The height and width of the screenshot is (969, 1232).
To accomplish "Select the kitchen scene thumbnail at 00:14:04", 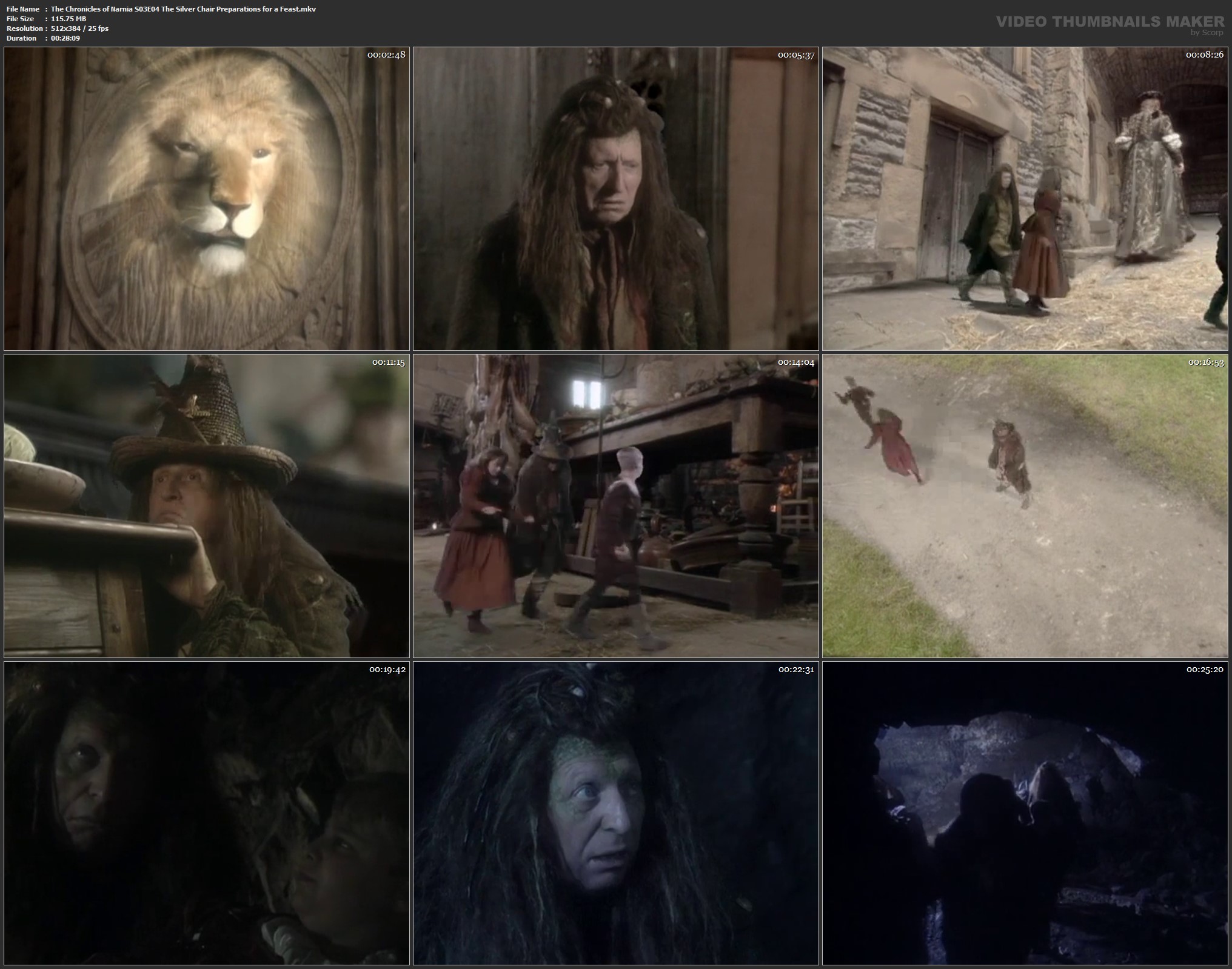I will [x=615, y=506].
